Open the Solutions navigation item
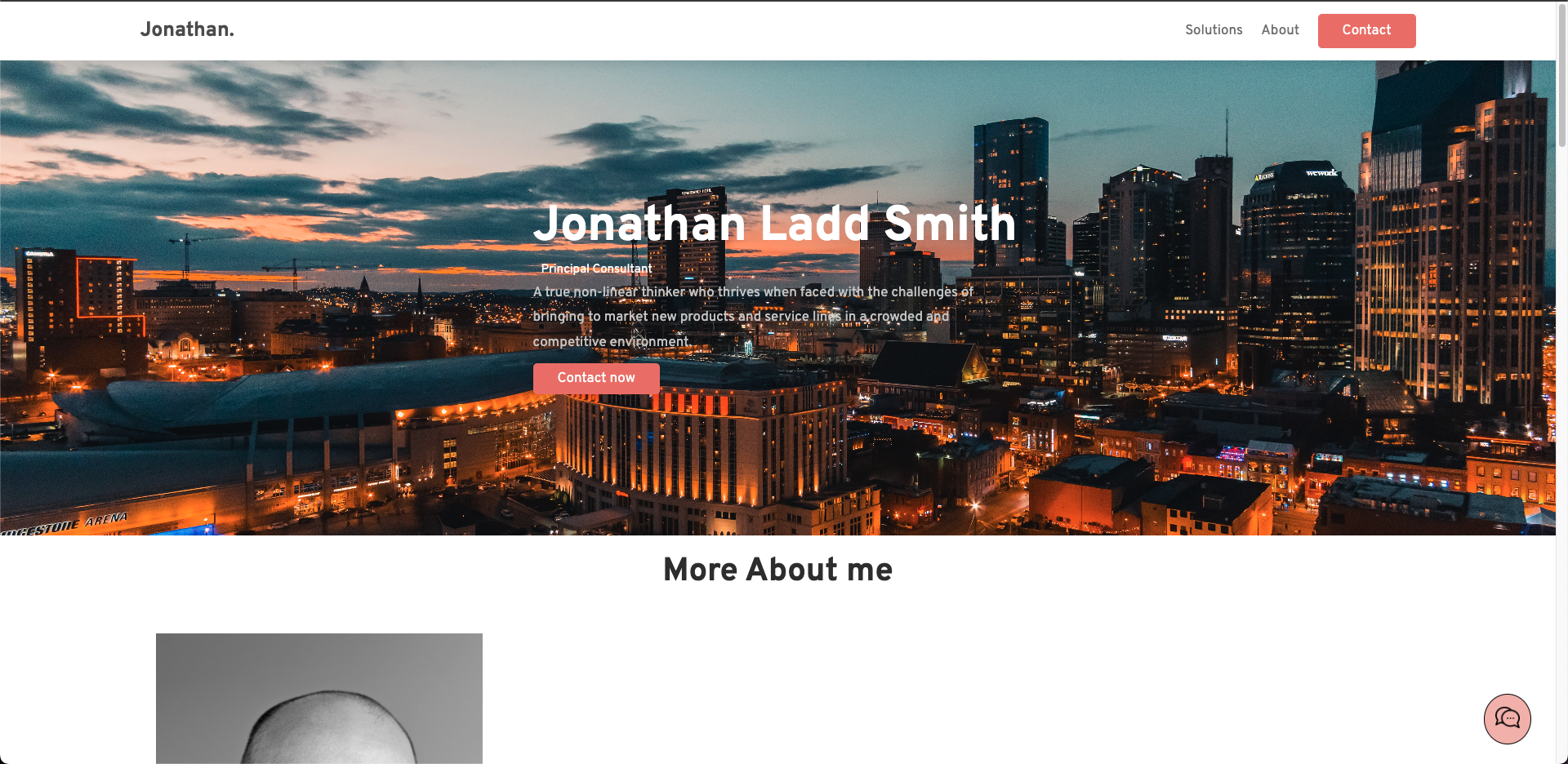1568x764 pixels. point(1214,30)
